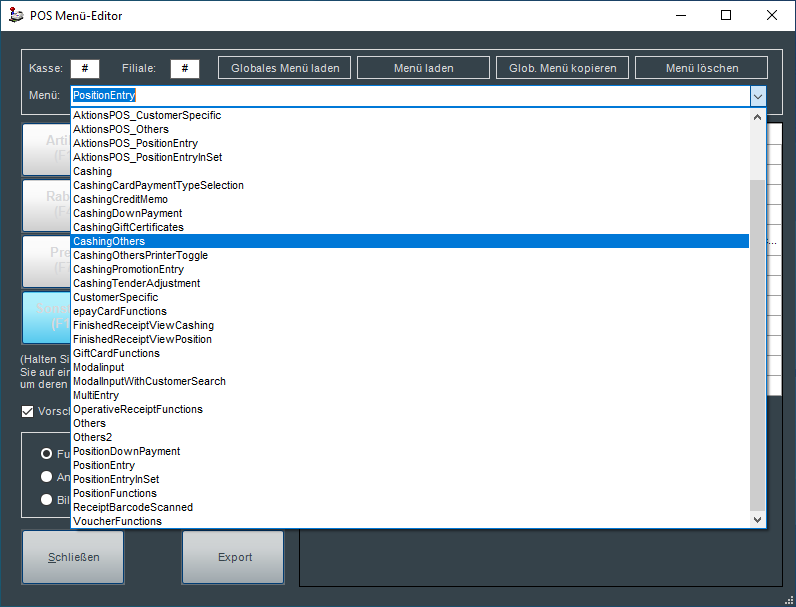The width and height of the screenshot is (796, 607).
Task: Click the dropdown list scroll down arrow
Action: [x=757, y=520]
